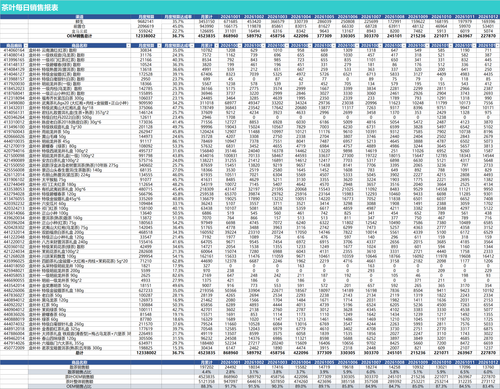
Task: Click monthly target cell 375066
Action: click(146, 108)
